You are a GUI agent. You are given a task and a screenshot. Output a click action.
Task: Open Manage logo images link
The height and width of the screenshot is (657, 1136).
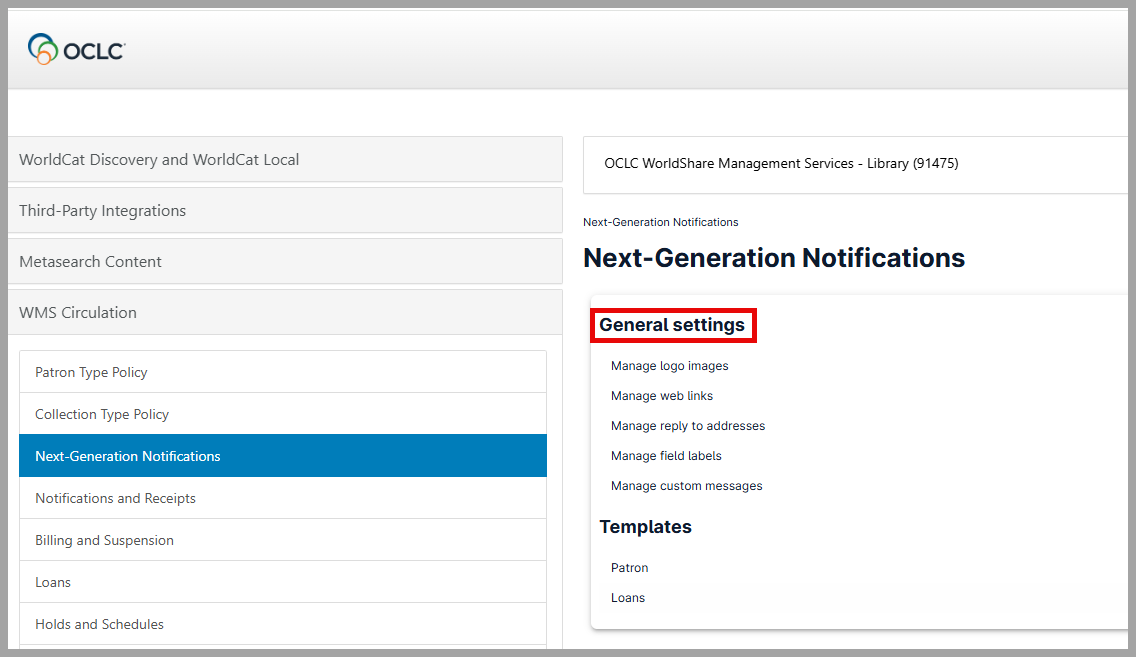[x=669, y=366]
